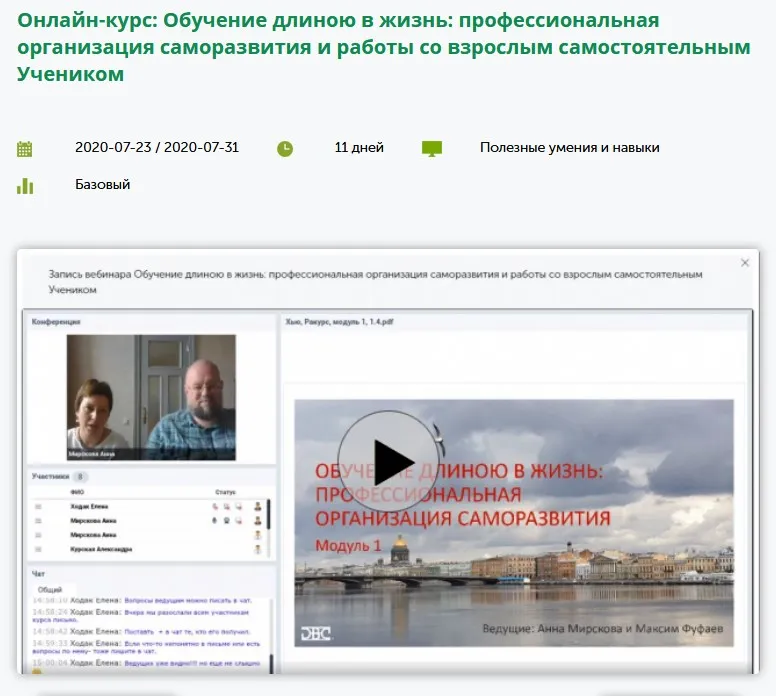
Task: Click the bar chart level icon
Action: pos(25,186)
